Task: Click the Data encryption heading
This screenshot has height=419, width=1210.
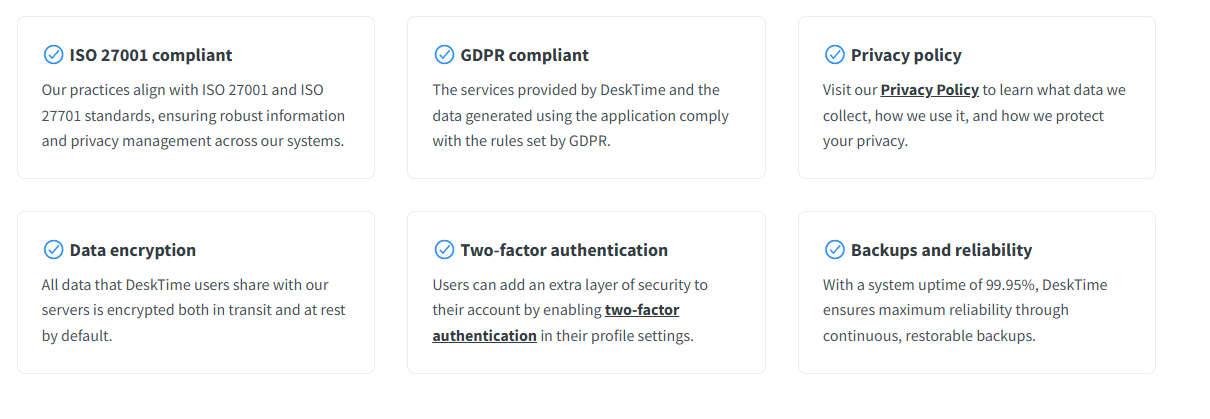Action: (x=133, y=250)
